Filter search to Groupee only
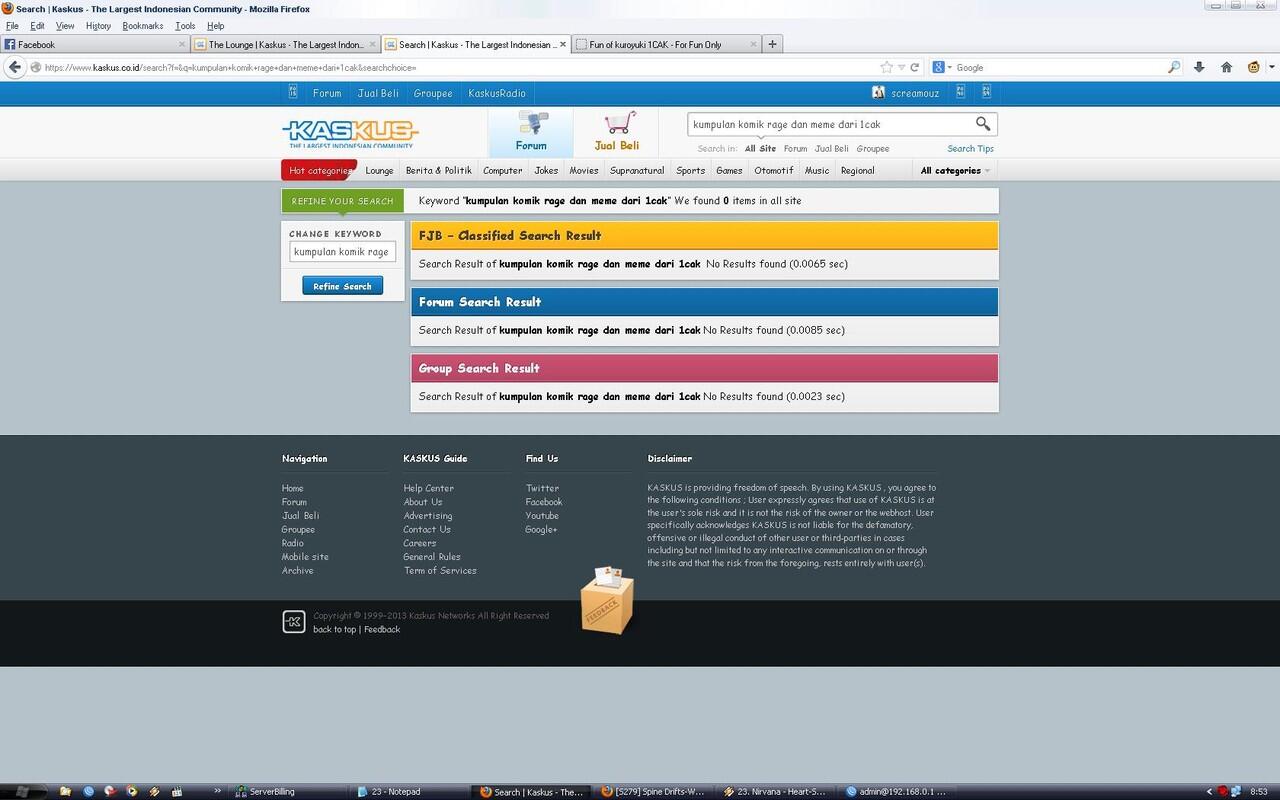 [872, 148]
